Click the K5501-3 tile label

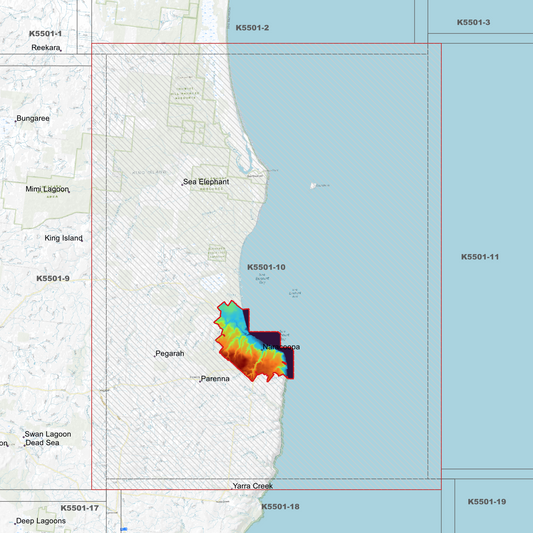(x=474, y=22)
